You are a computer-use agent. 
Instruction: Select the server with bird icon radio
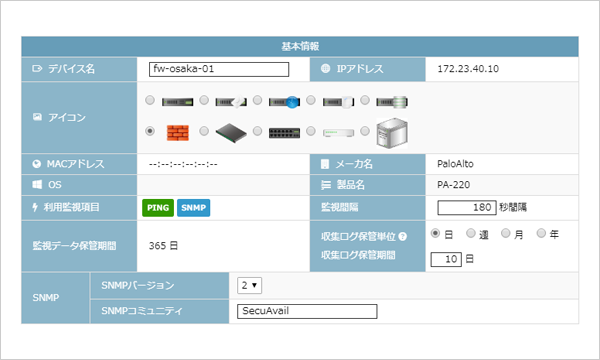(204, 100)
